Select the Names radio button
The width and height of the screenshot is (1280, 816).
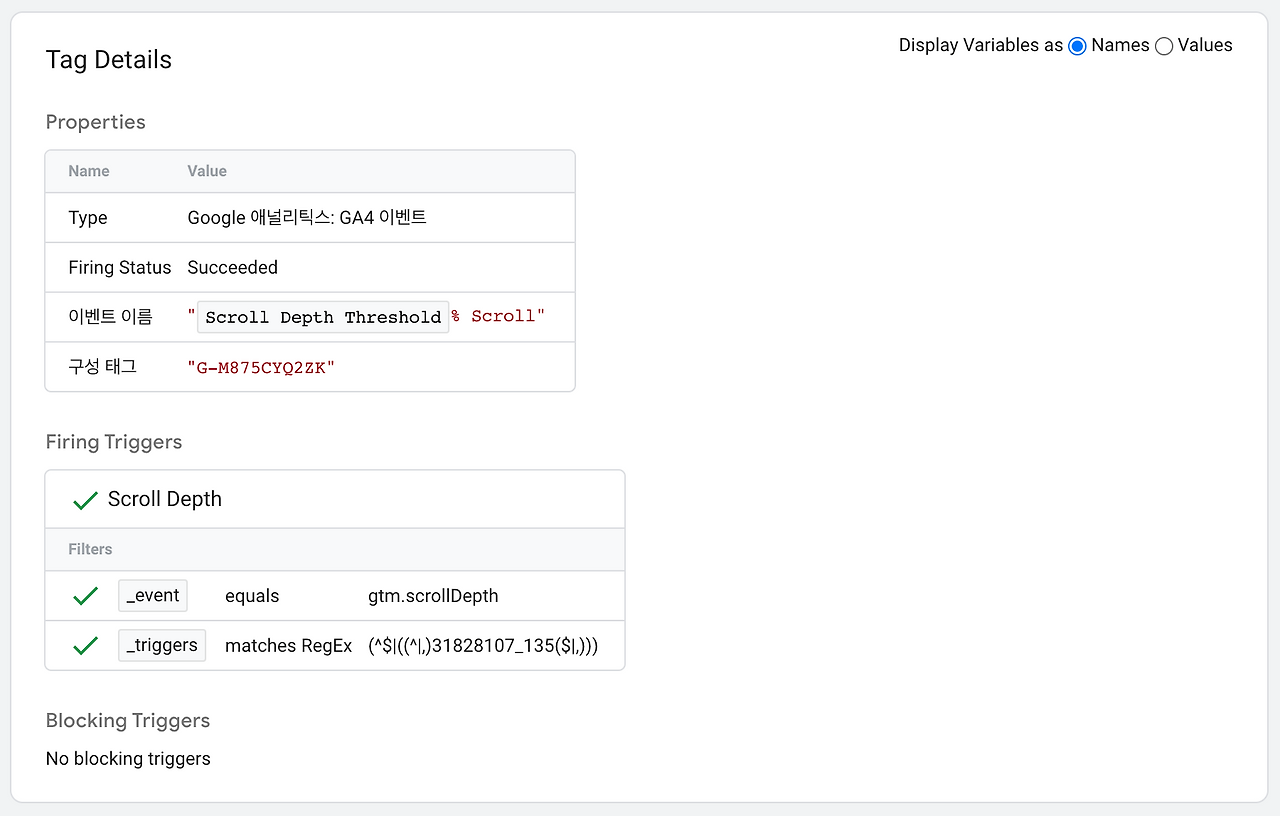(x=1077, y=46)
